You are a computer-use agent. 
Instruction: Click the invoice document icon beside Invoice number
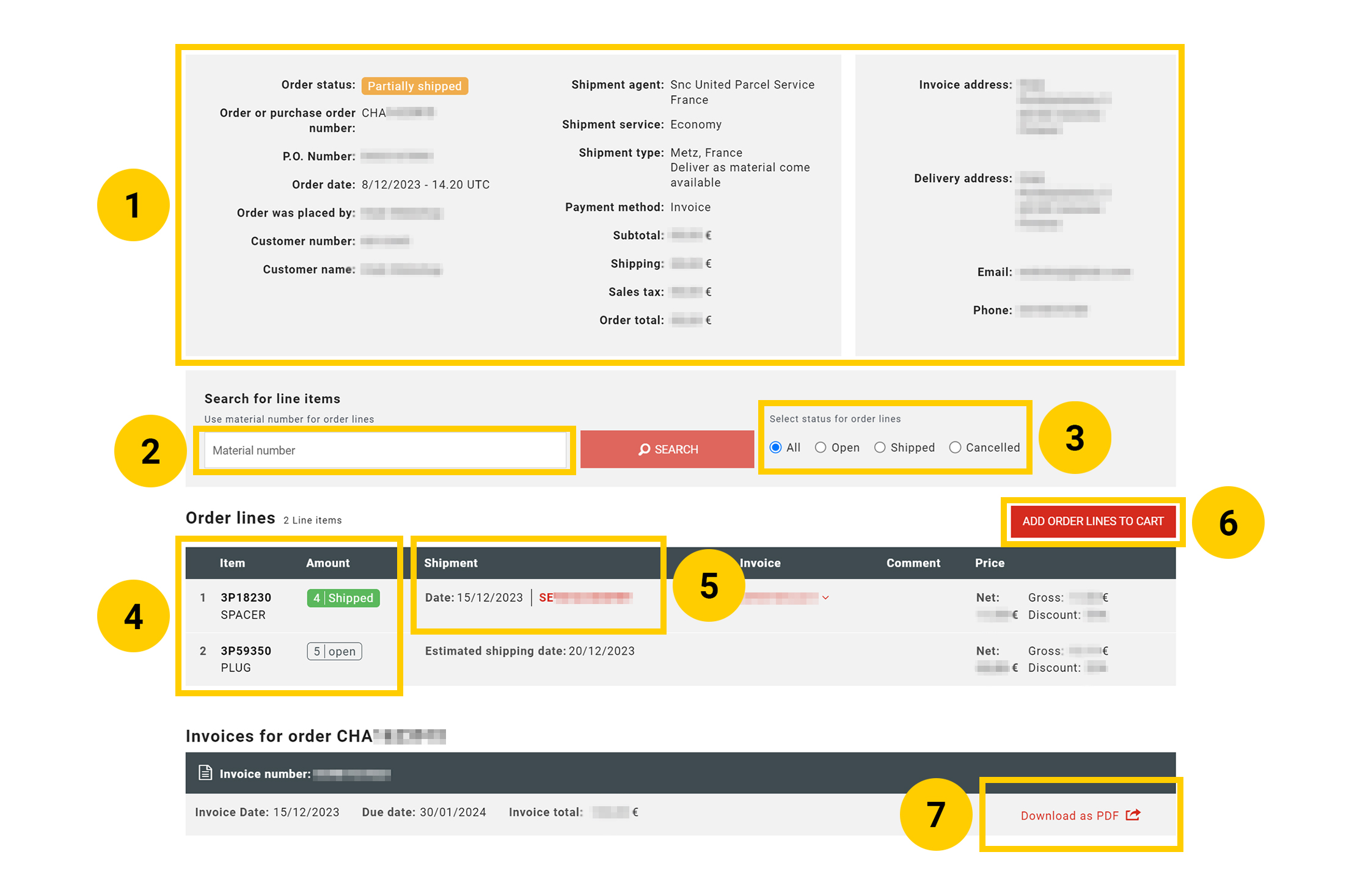205,773
